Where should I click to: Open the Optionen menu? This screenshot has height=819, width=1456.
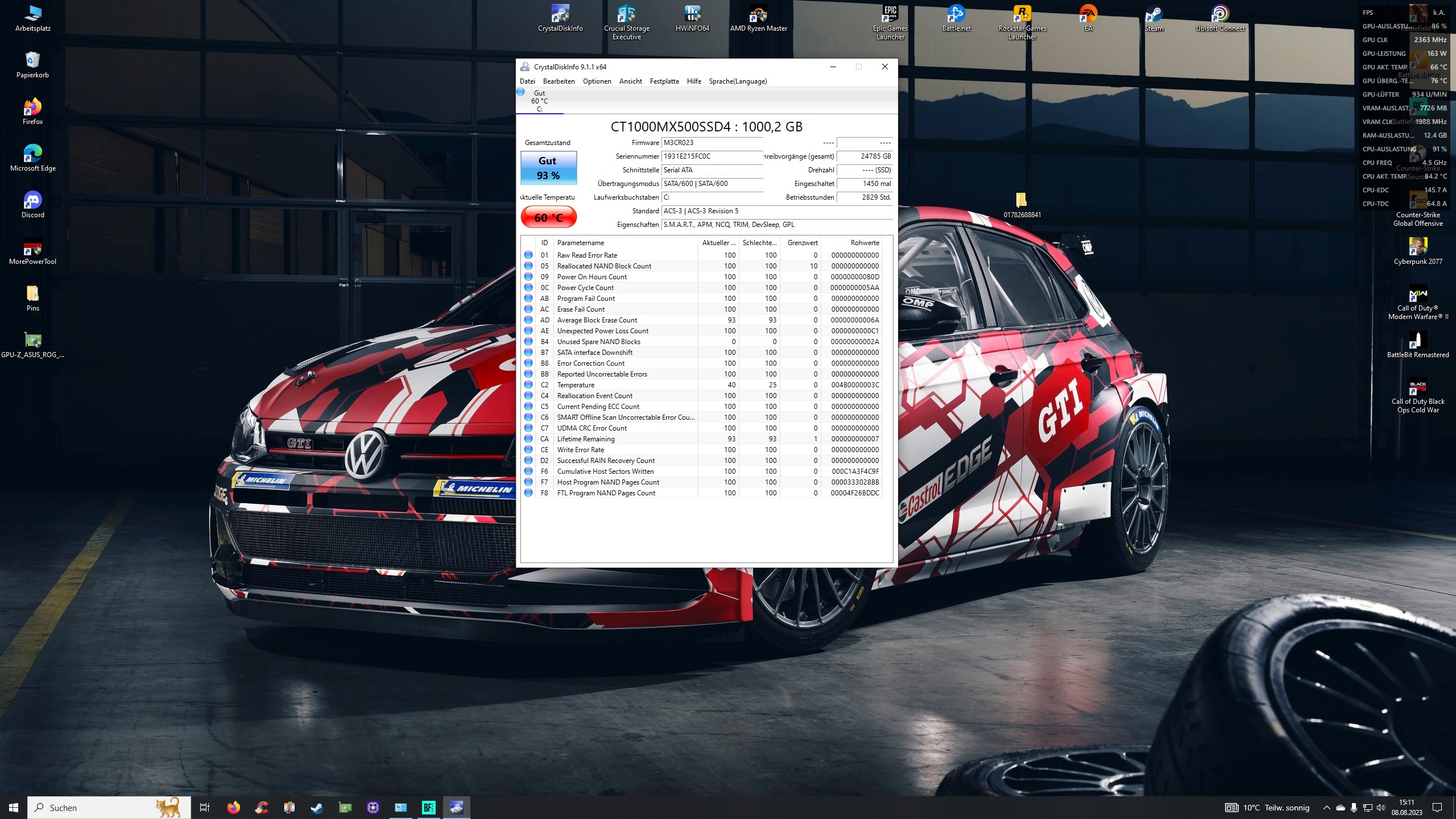point(597,81)
